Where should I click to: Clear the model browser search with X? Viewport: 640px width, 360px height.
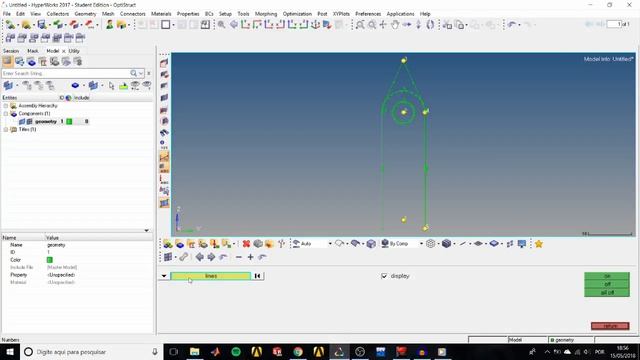point(149,73)
